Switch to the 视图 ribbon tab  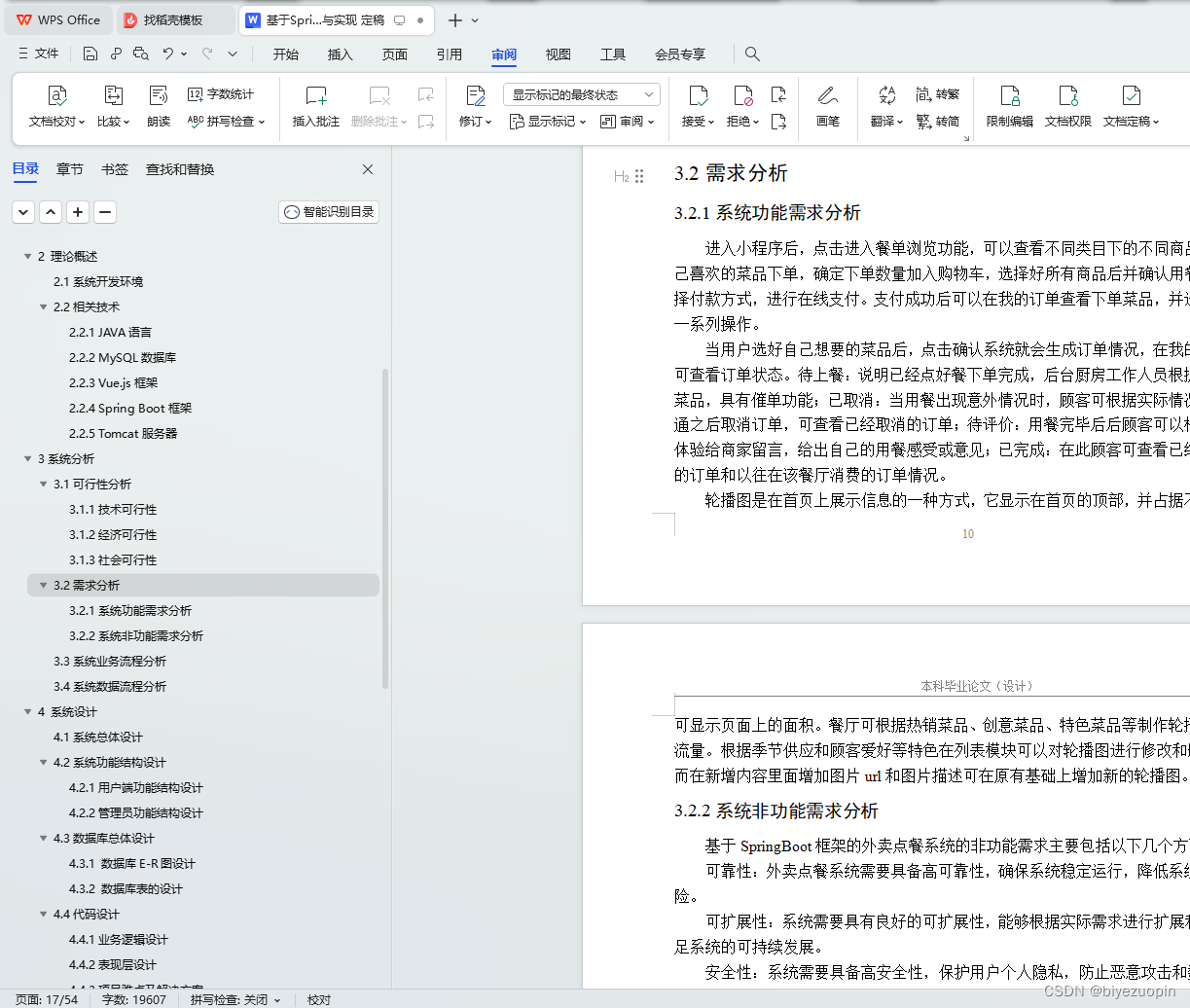pos(559,54)
